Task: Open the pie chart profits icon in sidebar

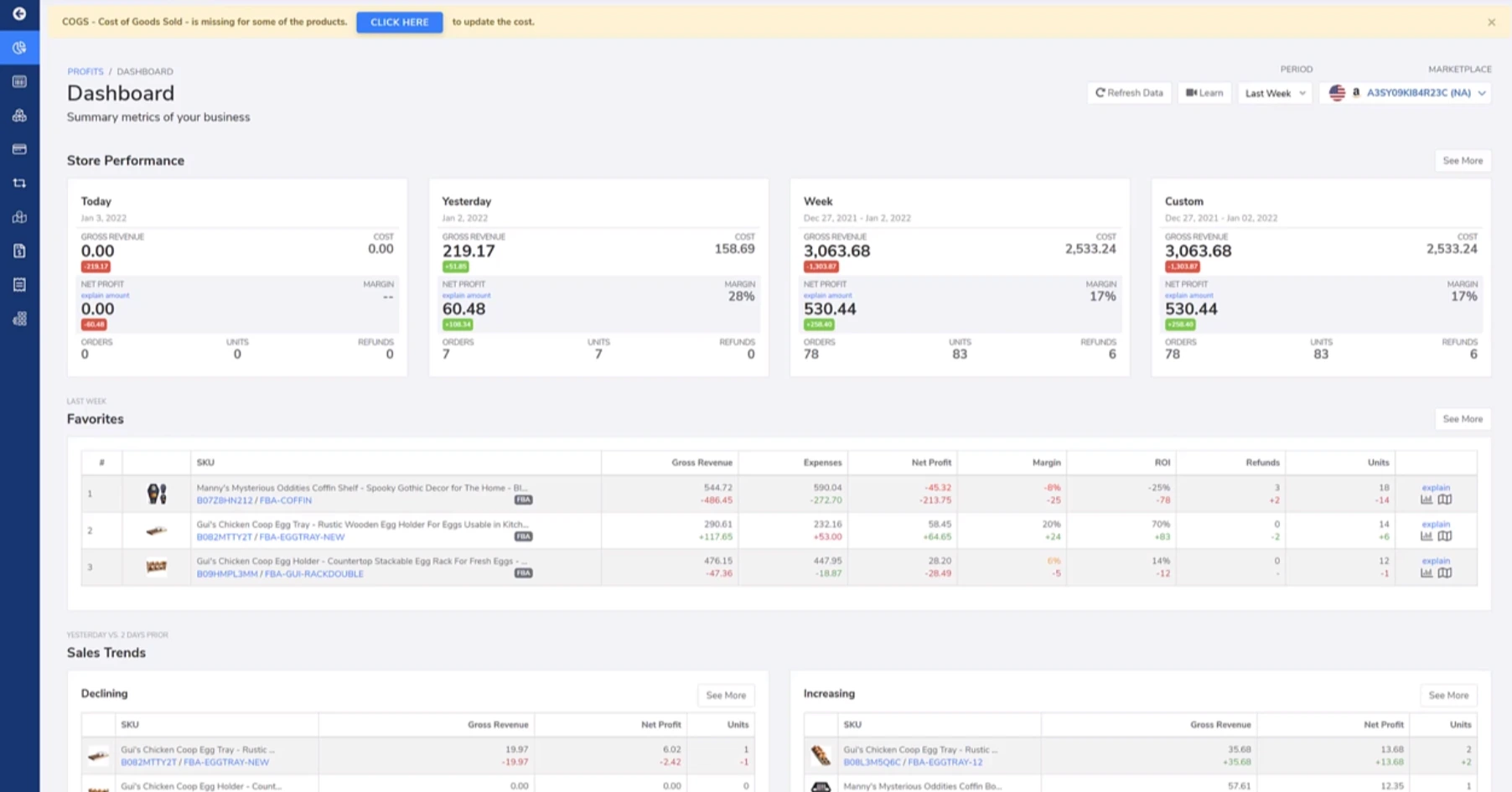Action: click(19, 48)
